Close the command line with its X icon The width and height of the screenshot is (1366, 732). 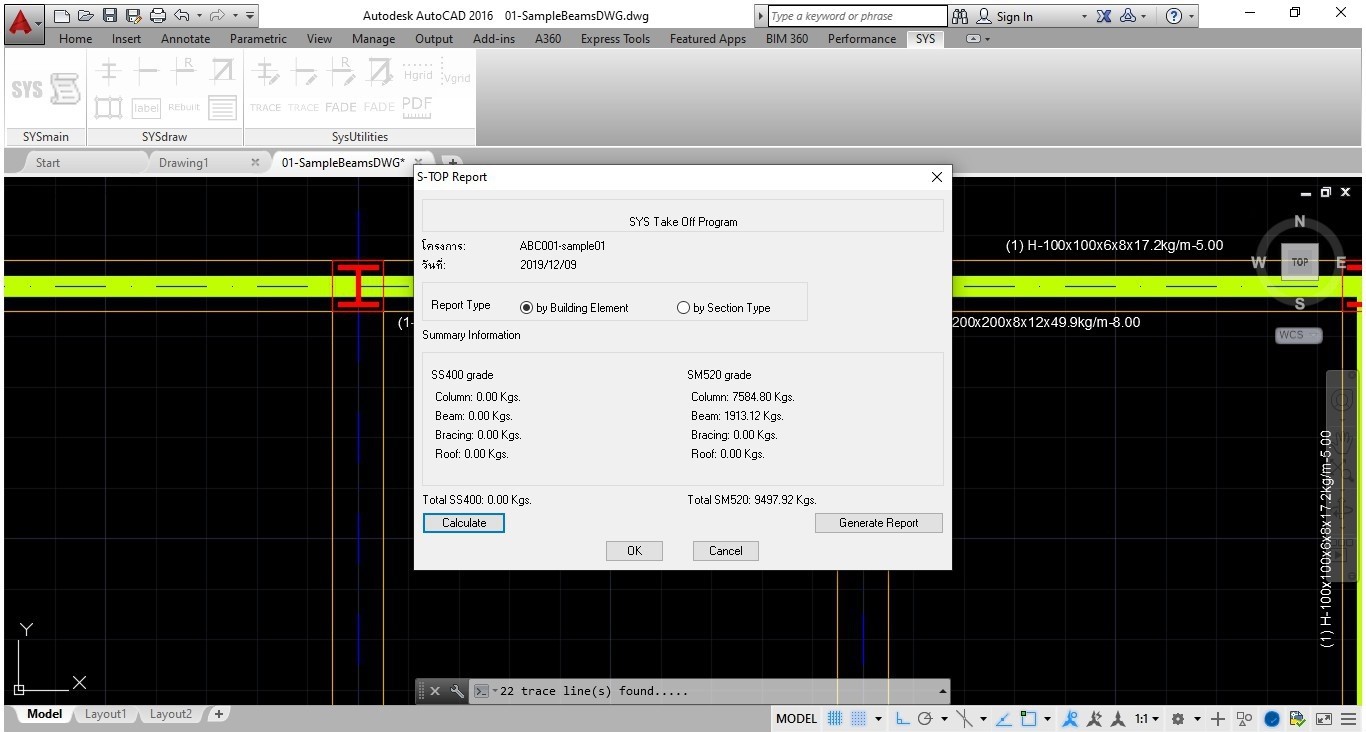click(x=435, y=691)
